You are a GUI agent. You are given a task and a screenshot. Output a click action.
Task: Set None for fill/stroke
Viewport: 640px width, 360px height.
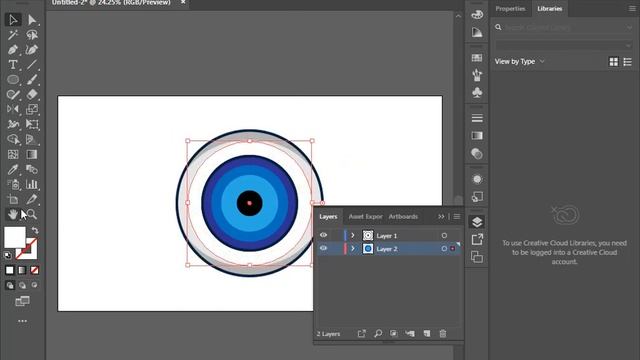pos(35,270)
